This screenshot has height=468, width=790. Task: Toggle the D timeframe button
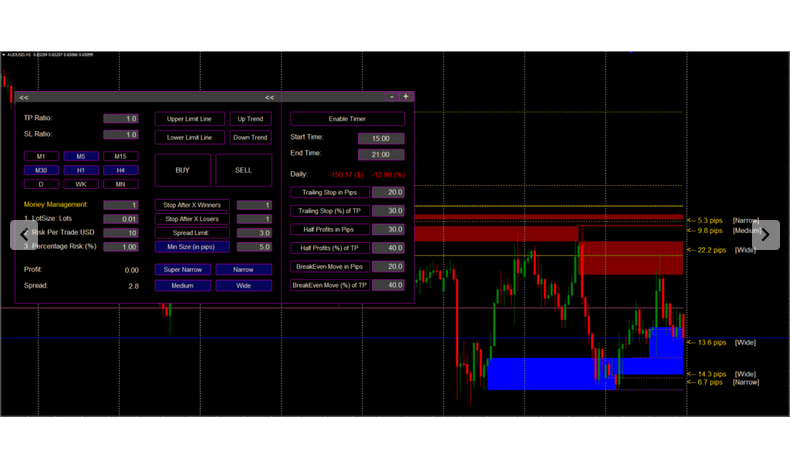point(41,184)
